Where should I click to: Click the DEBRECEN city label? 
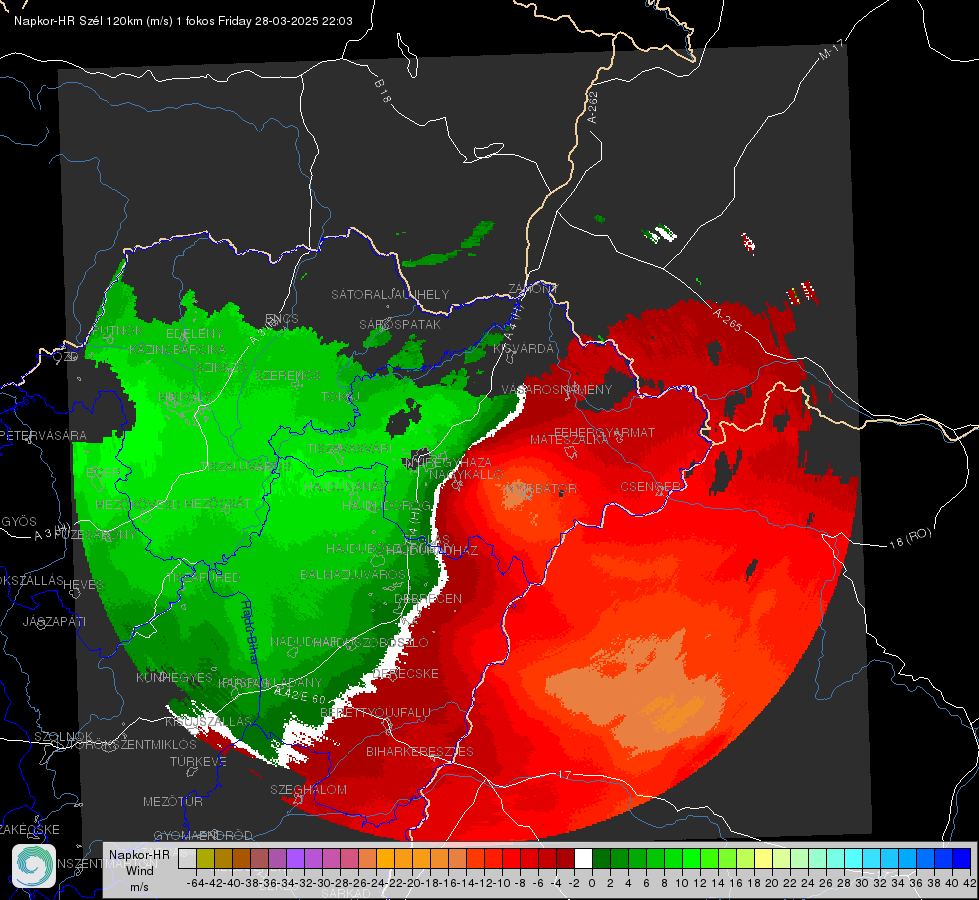(428, 598)
